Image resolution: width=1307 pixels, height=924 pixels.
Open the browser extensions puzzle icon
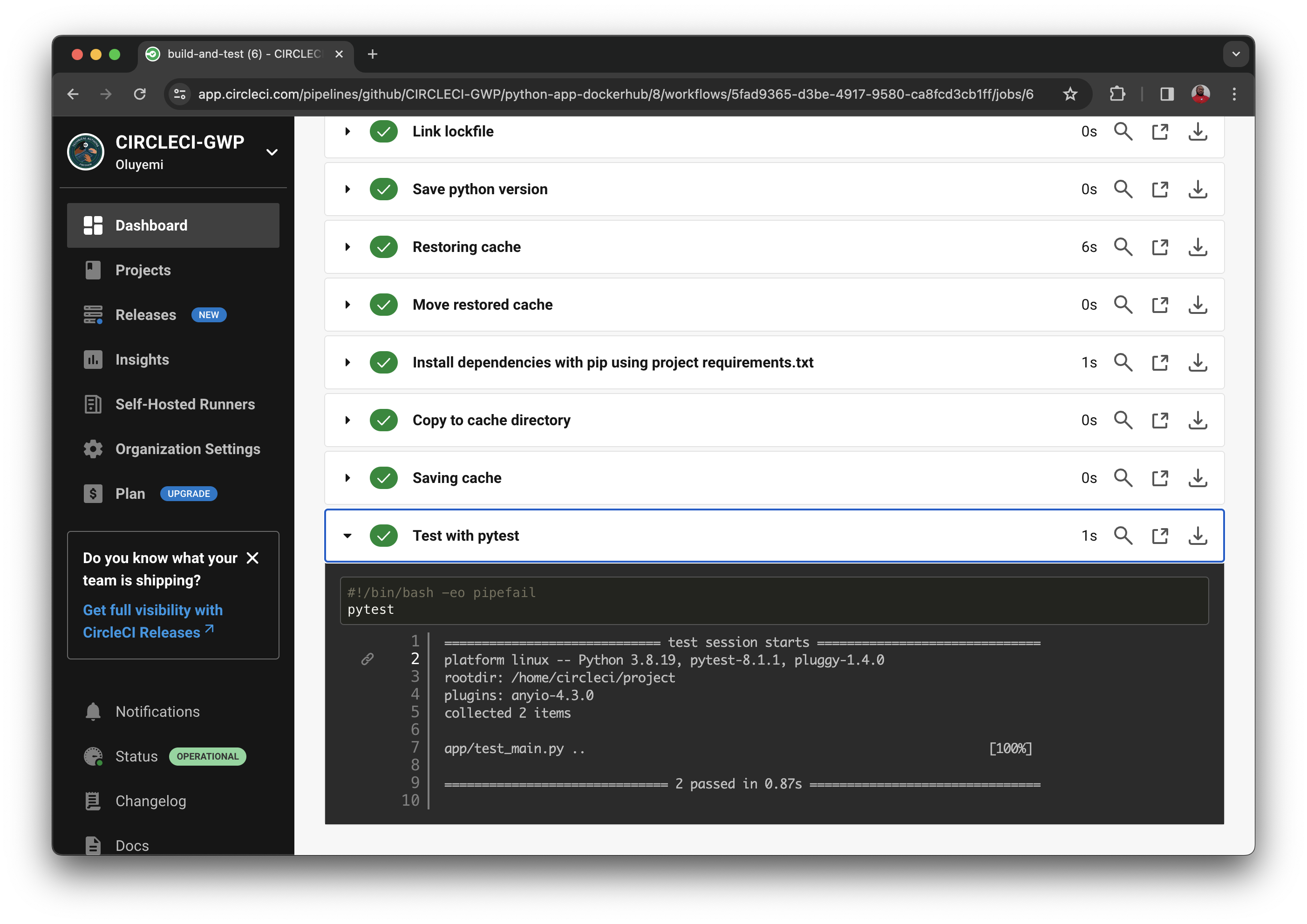[x=1117, y=94]
